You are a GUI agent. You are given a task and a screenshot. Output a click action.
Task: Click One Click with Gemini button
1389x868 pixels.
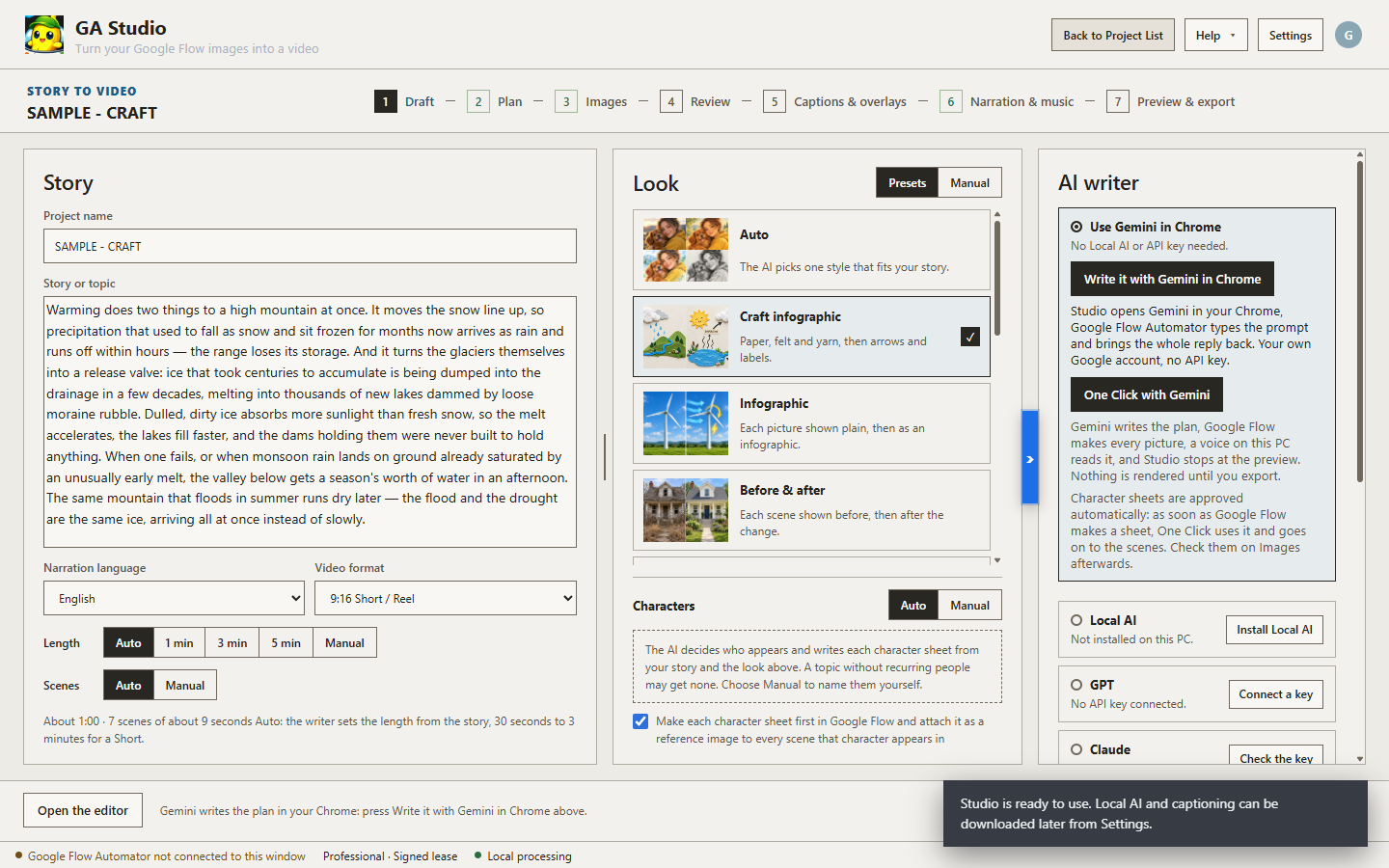click(x=1147, y=394)
